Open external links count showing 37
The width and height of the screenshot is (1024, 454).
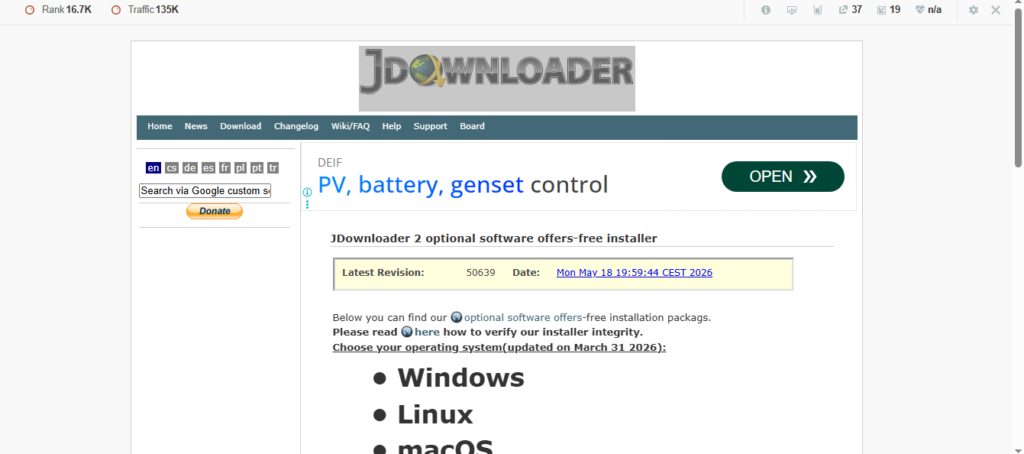coord(850,10)
